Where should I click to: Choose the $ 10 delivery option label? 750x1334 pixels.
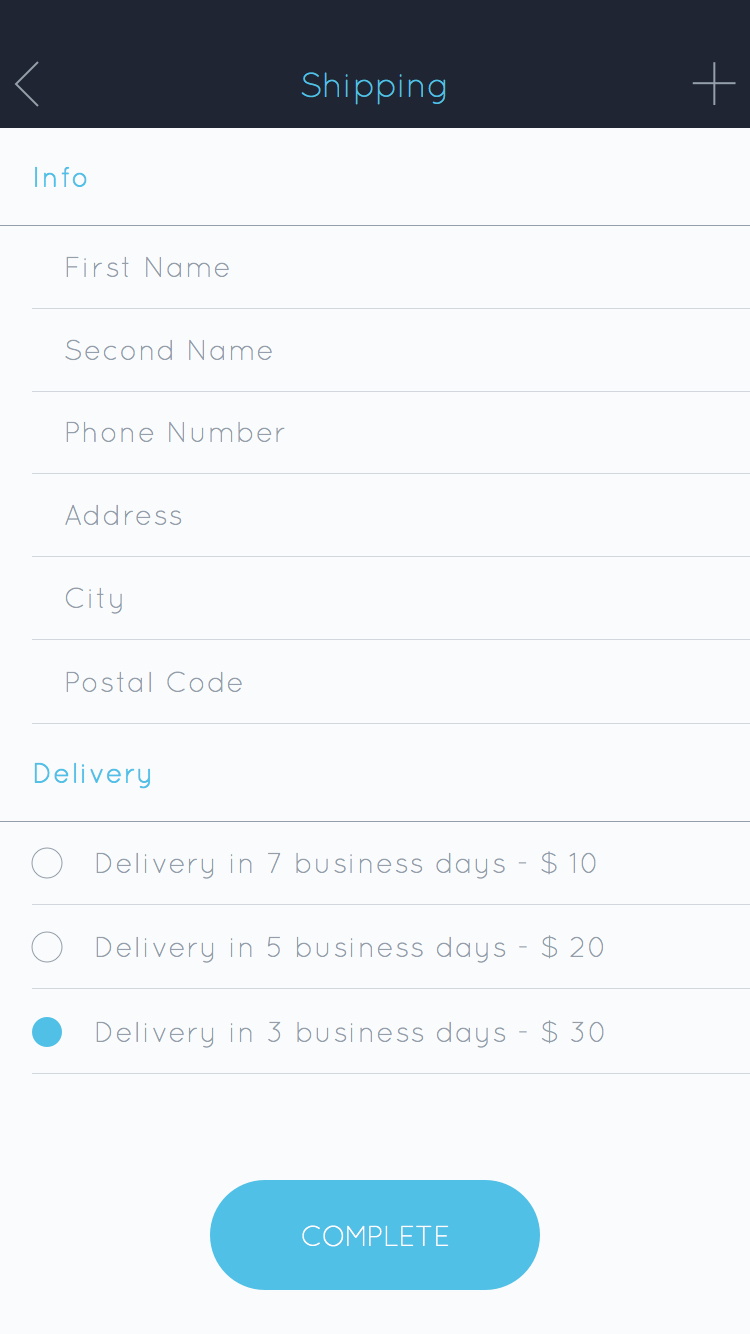[345, 863]
